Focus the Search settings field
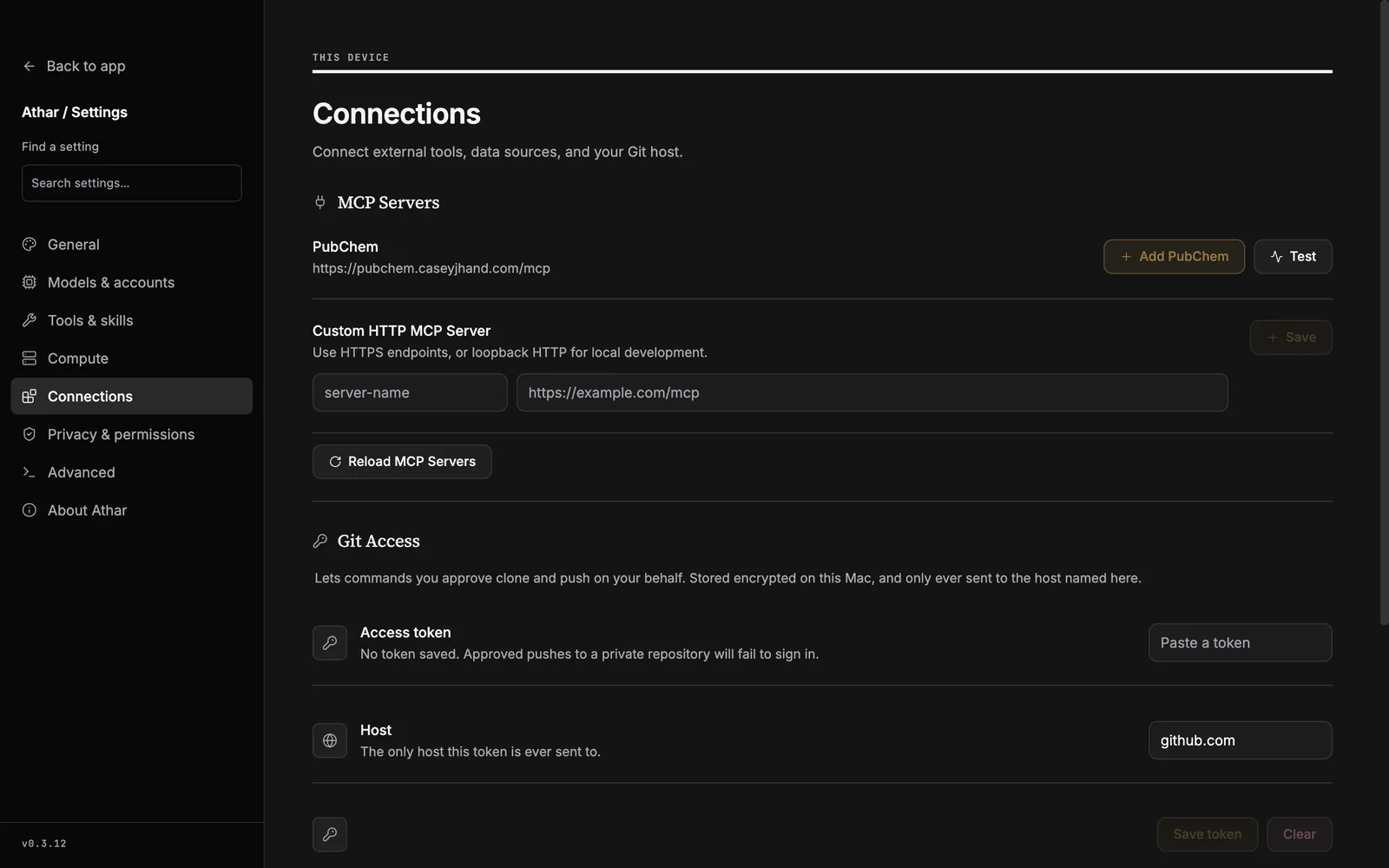 132,183
